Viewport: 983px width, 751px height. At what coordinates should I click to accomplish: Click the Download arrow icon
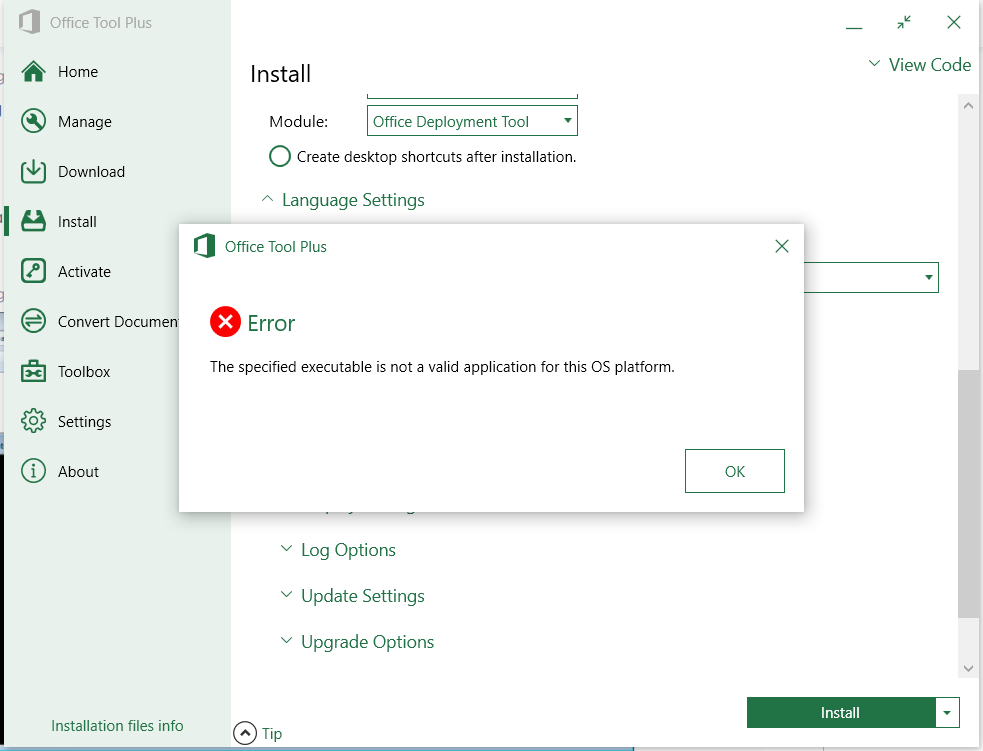[33, 171]
